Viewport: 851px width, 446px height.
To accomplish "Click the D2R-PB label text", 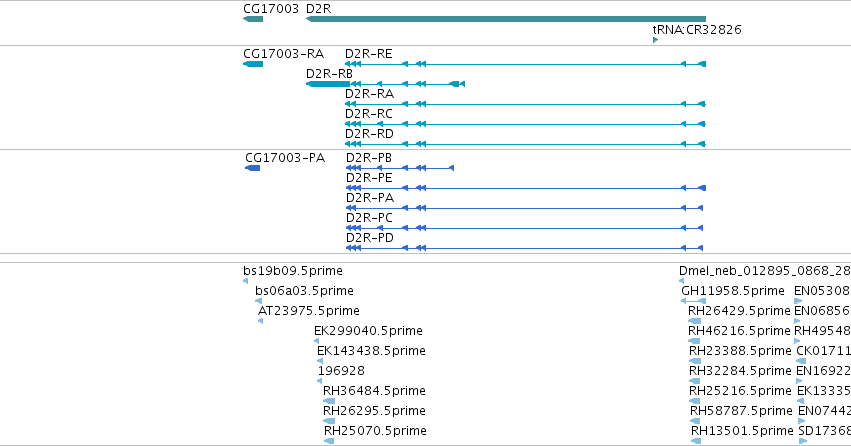I will (369, 158).
